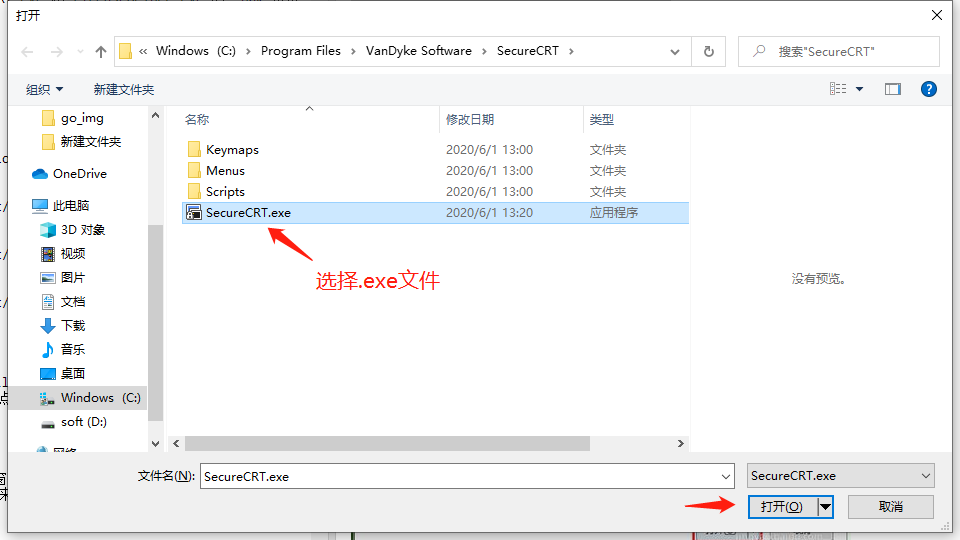960x540 pixels.
Task: Close the 打开 dialog window
Action: (x=937, y=15)
